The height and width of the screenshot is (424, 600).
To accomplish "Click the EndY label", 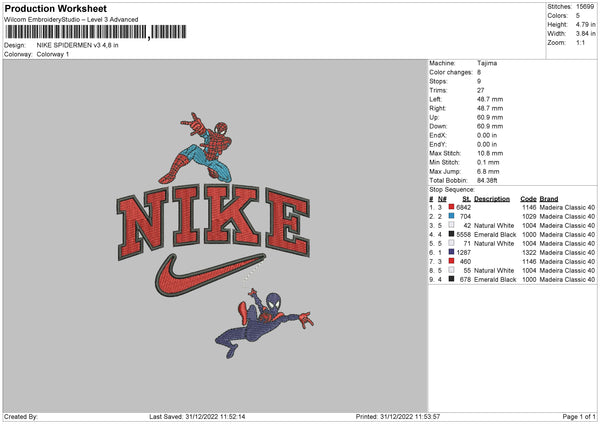I will (438, 144).
